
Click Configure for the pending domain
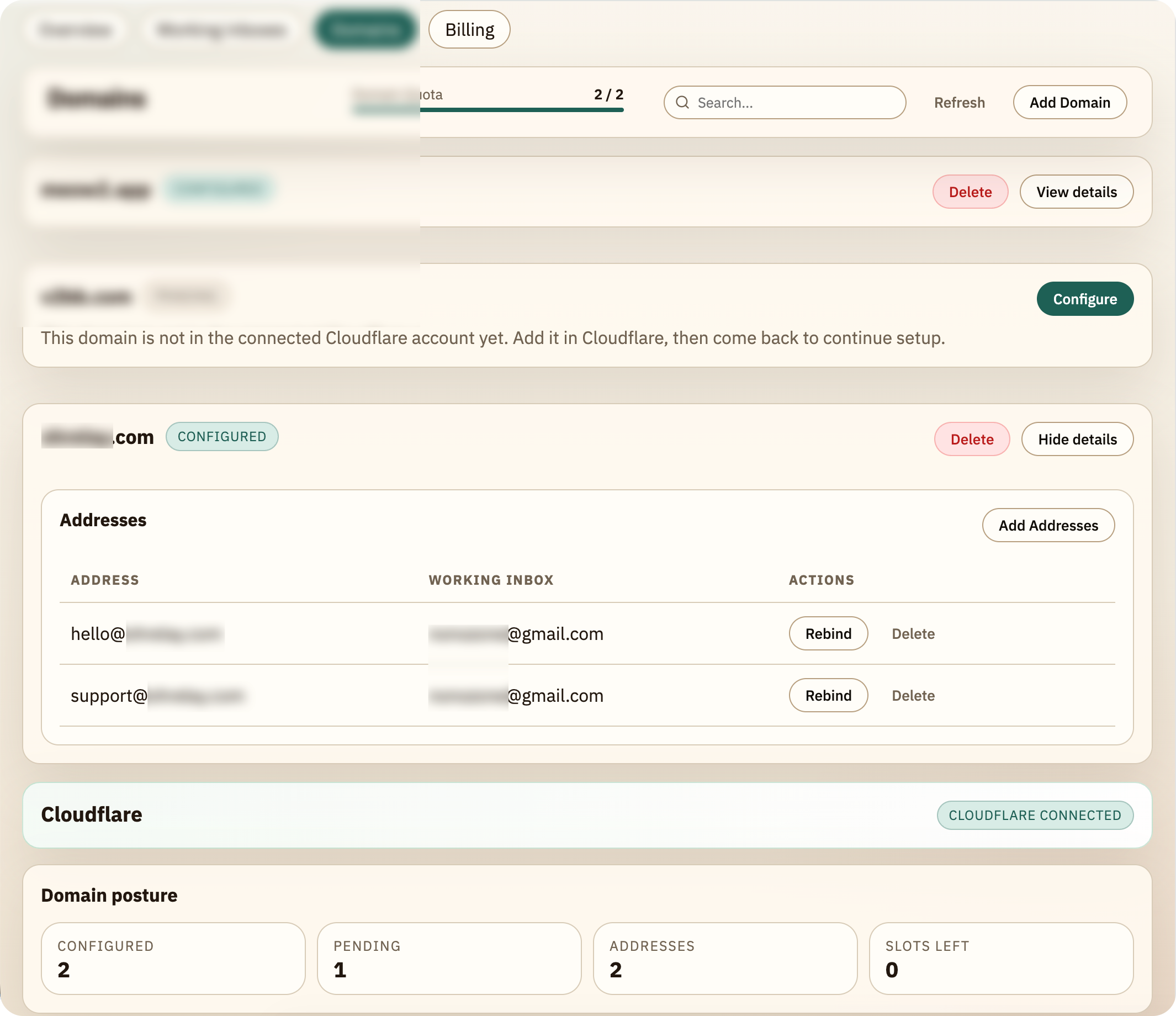point(1084,299)
